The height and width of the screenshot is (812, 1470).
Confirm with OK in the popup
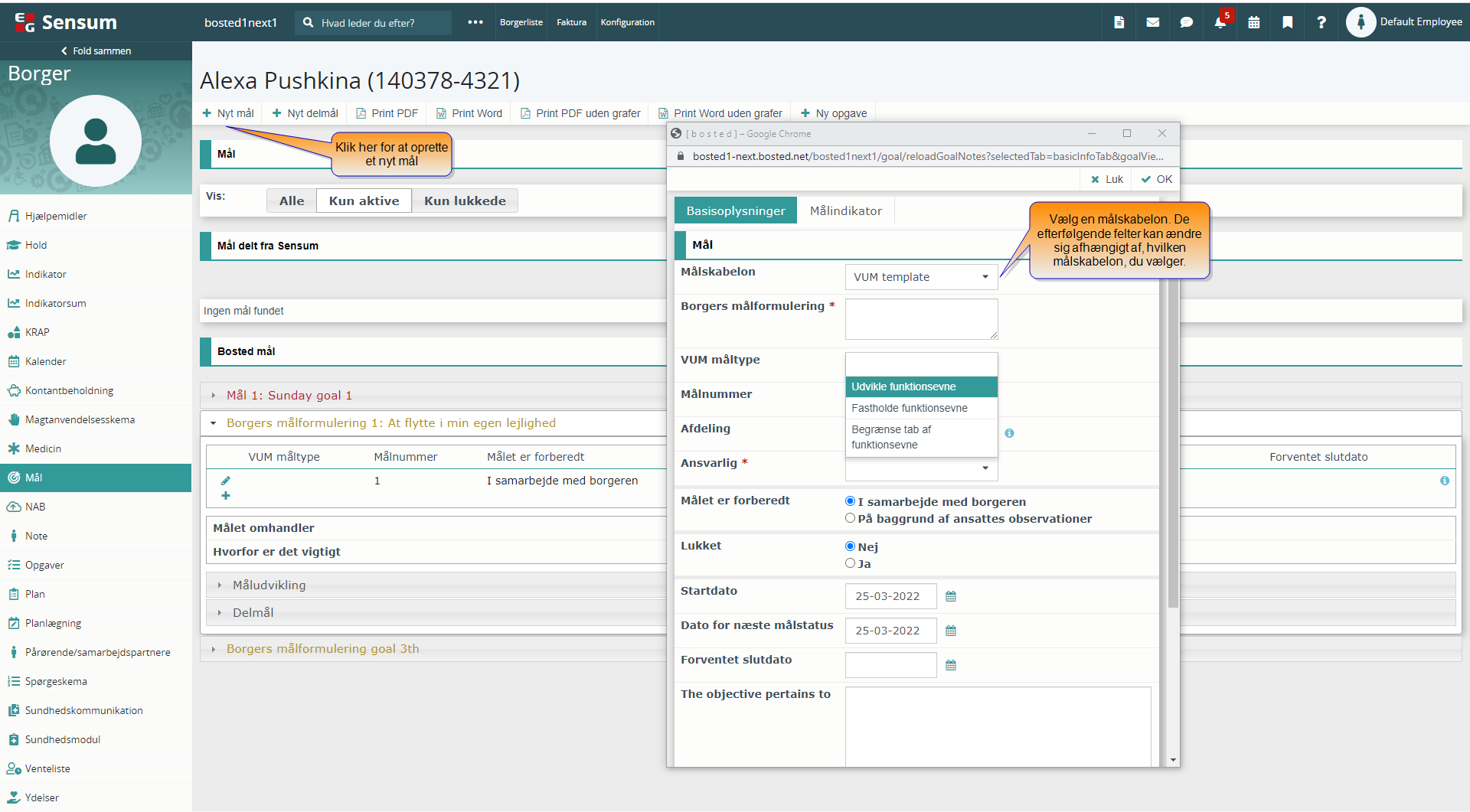click(1157, 179)
